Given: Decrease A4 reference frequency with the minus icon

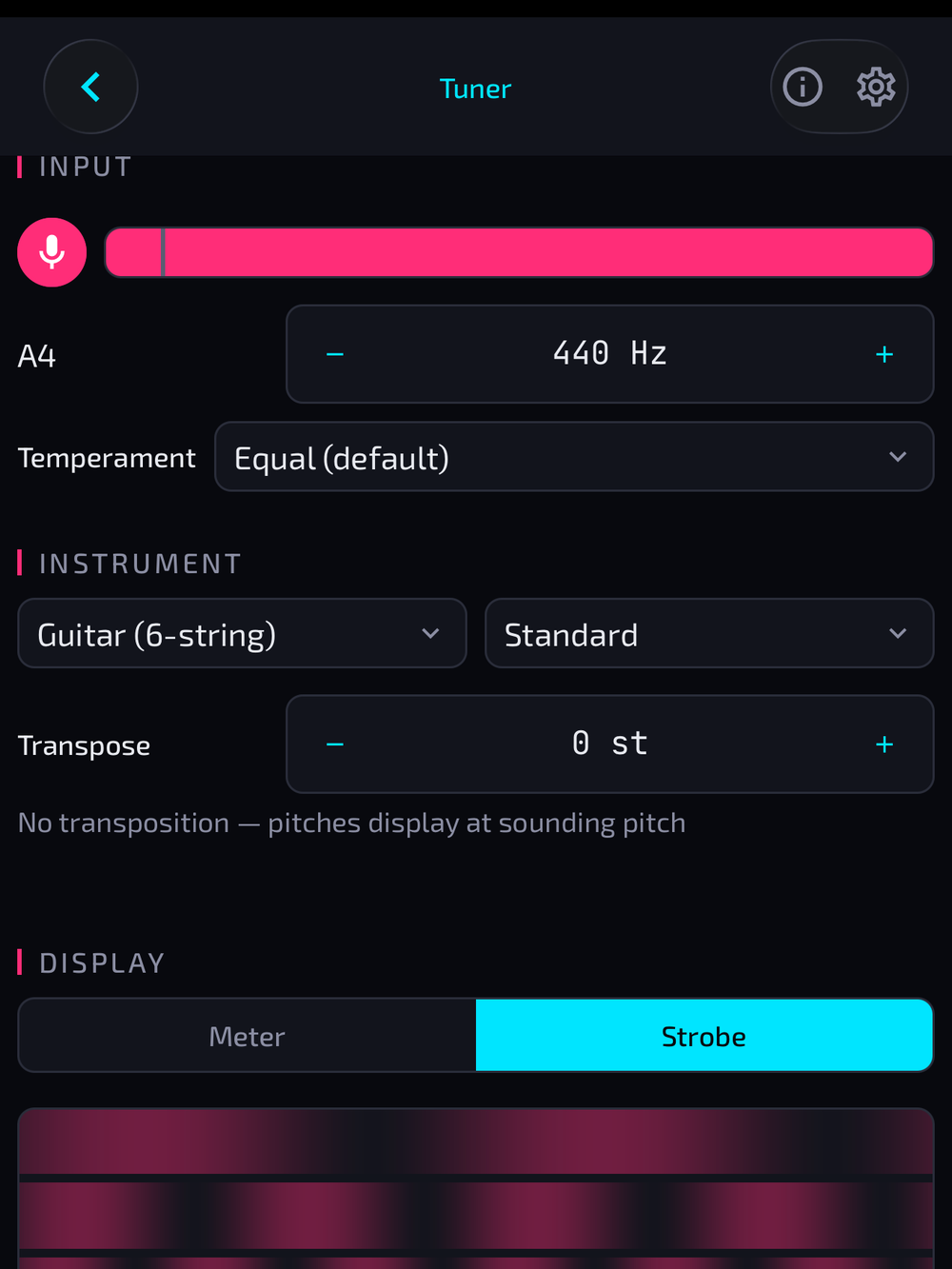Looking at the screenshot, I should click(335, 354).
